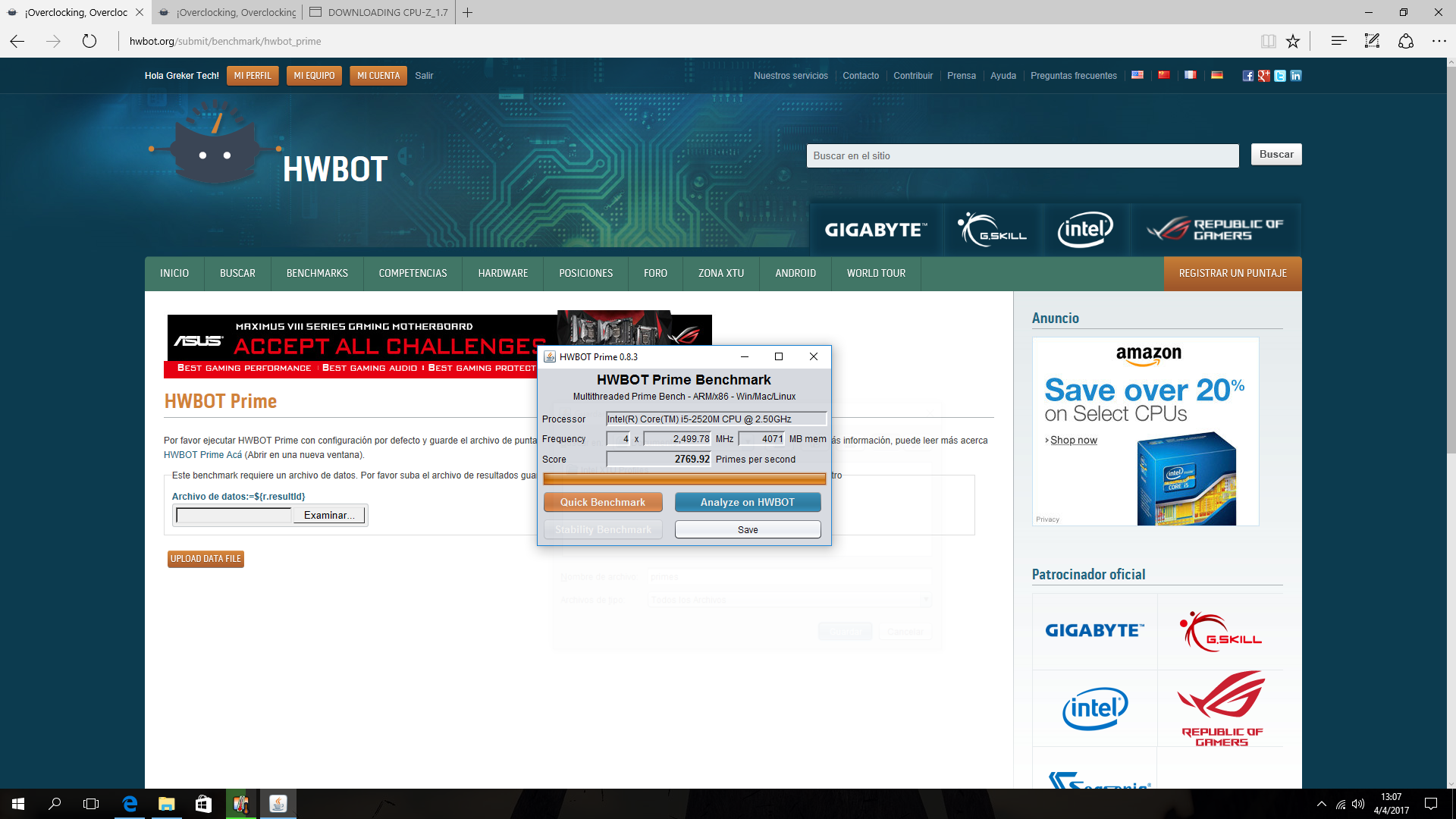Refresh the page with reload icon
The width and height of the screenshot is (1456, 819).
(89, 41)
